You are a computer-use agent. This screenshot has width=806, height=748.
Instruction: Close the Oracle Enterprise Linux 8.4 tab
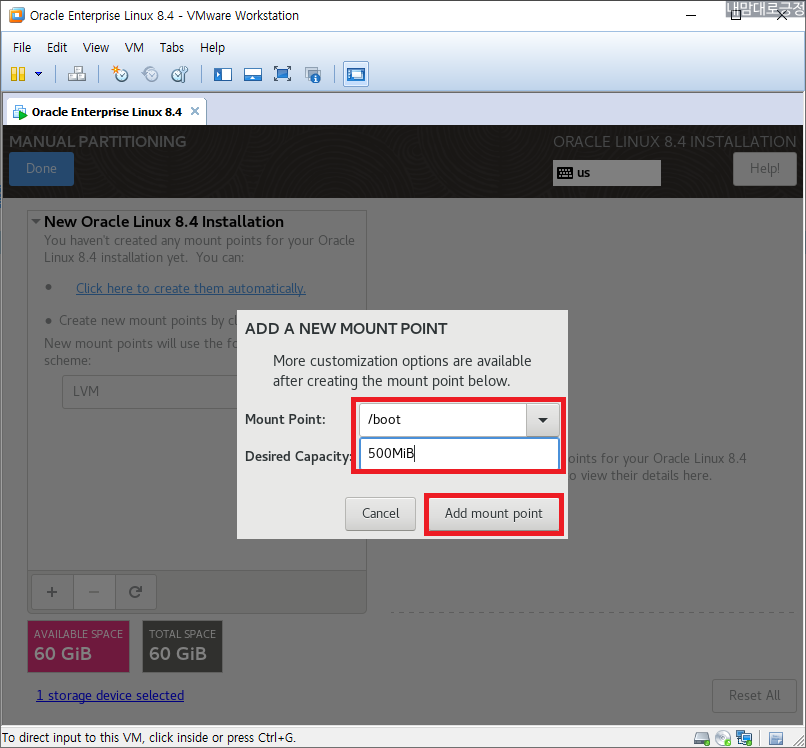(195, 111)
